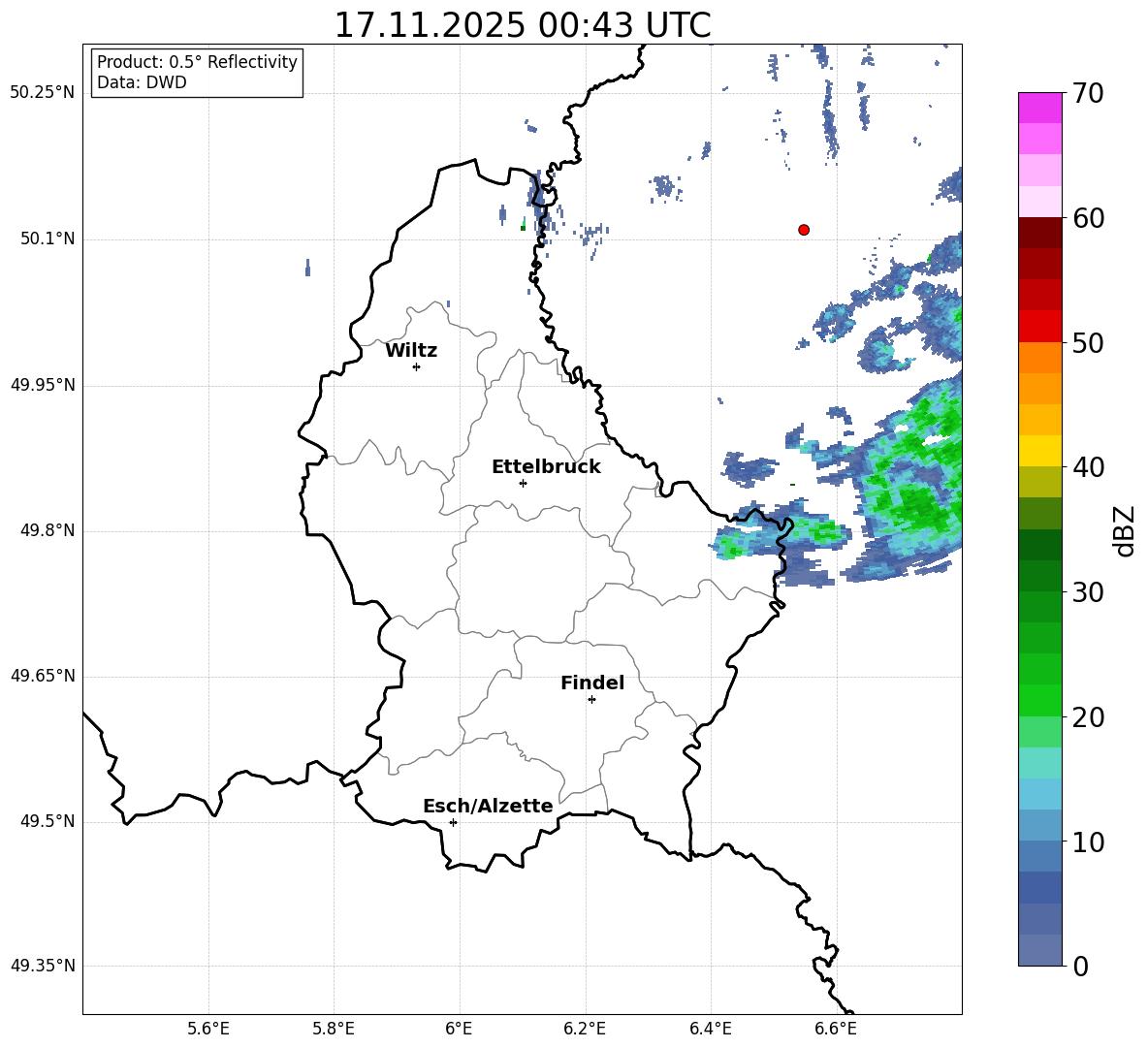The width and height of the screenshot is (1148, 1048).
Task: Click the 5.6°E longitude label
Action: pos(208,1029)
